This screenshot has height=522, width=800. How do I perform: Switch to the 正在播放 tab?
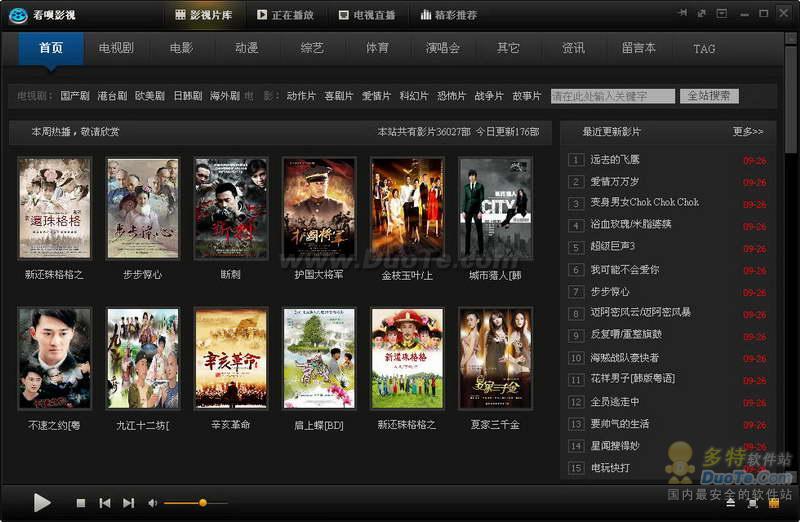pos(284,15)
